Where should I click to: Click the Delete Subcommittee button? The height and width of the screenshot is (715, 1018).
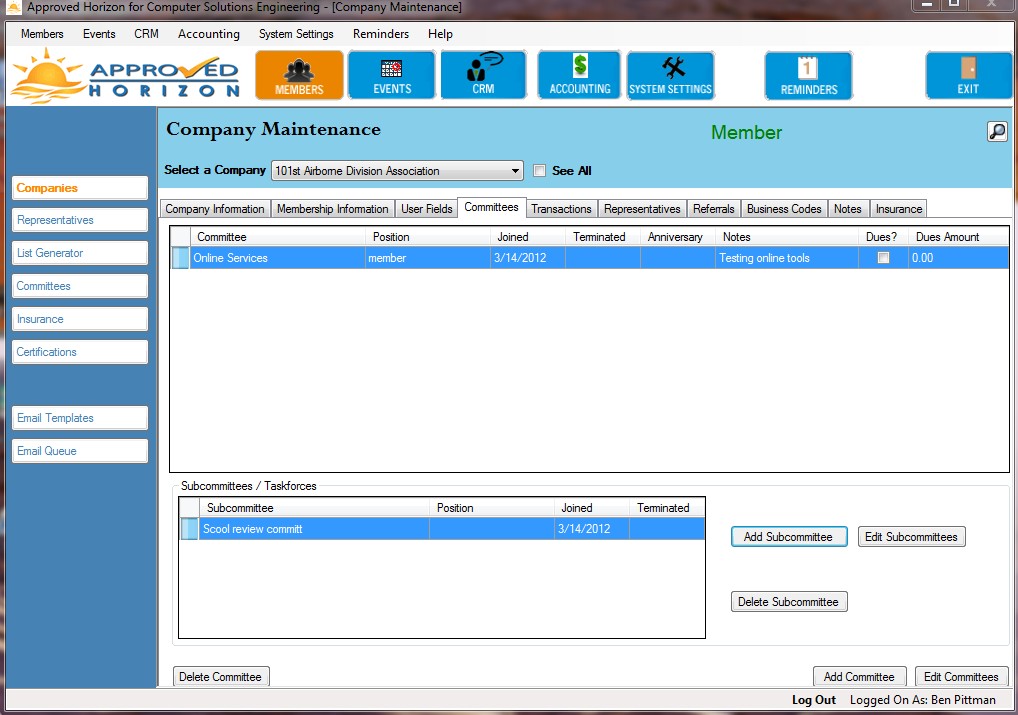coord(789,601)
